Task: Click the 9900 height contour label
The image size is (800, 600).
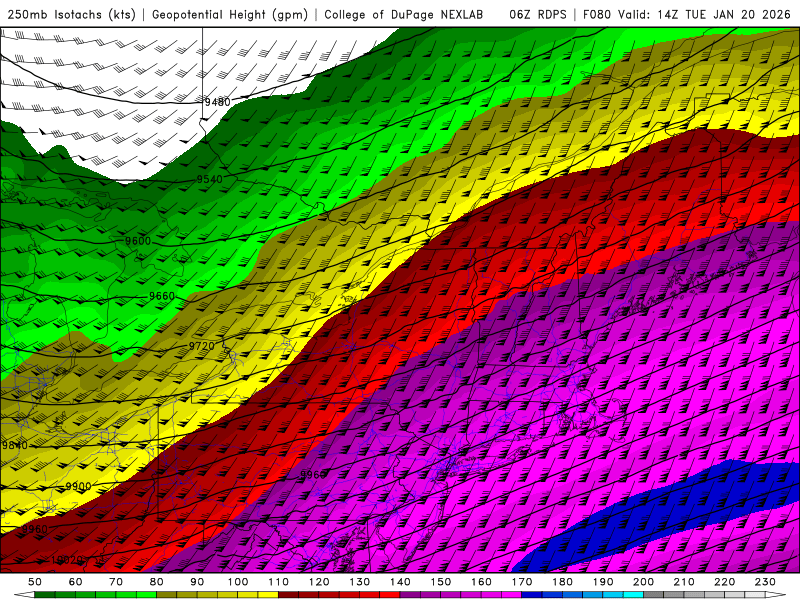Action: (78, 486)
